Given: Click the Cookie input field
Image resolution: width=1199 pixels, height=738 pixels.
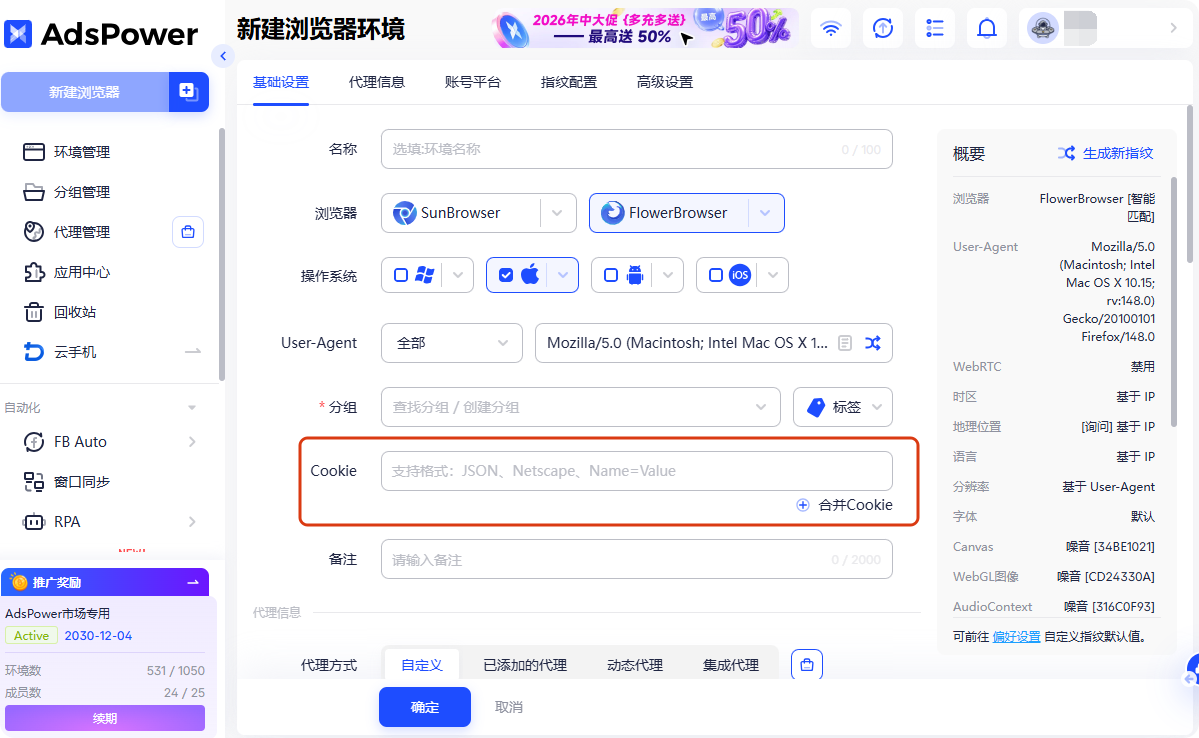Looking at the screenshot, I should coord(637,471).
